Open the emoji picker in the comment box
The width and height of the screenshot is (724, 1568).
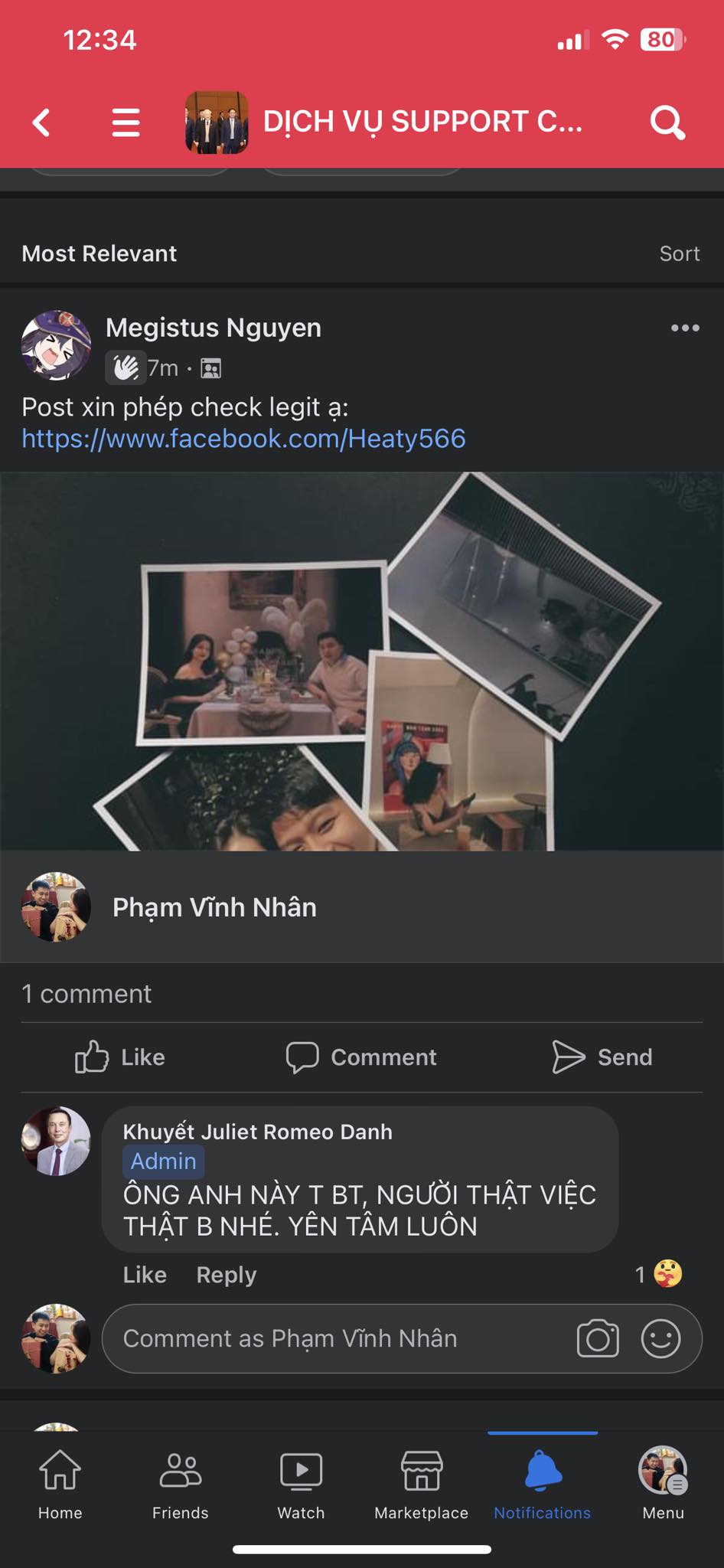(660, 1338)
